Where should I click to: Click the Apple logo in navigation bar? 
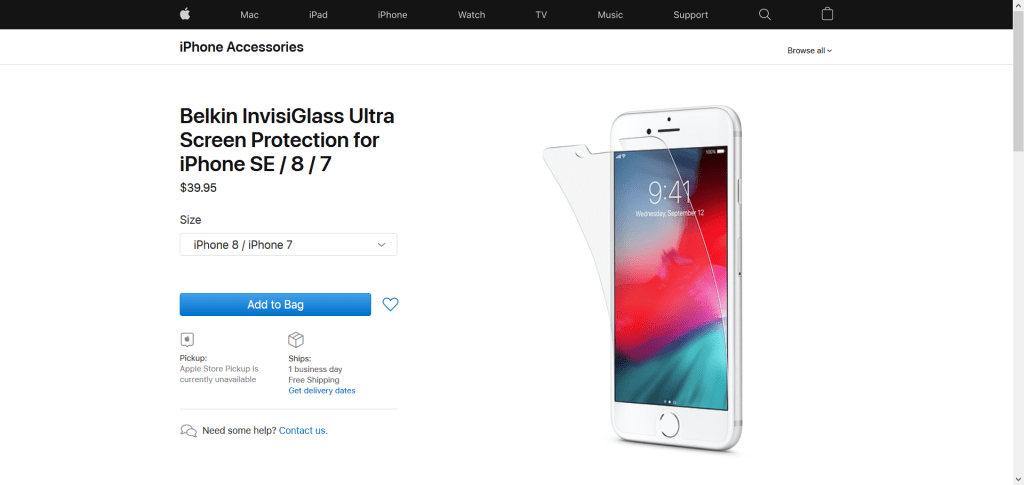point(185,14)
